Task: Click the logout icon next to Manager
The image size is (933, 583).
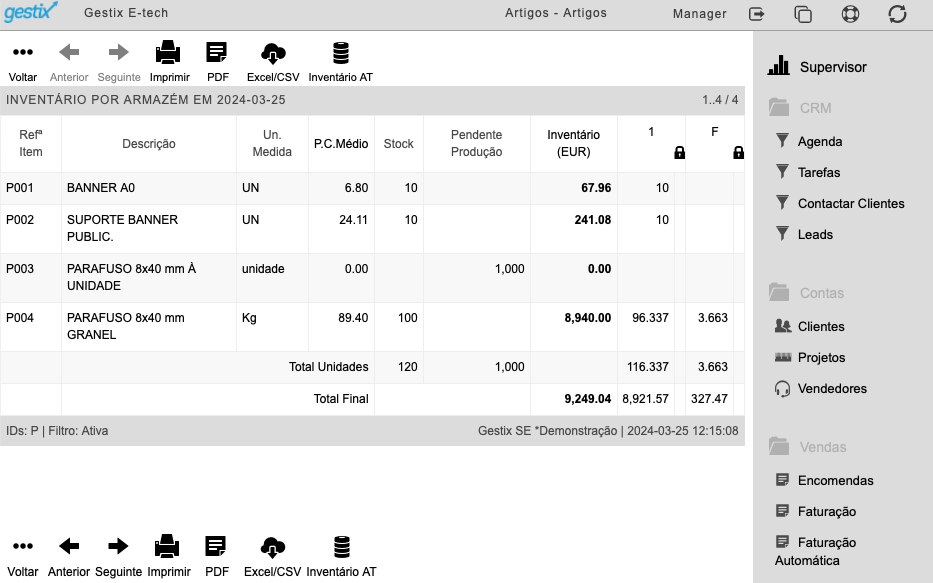Action: click(756, 14)
